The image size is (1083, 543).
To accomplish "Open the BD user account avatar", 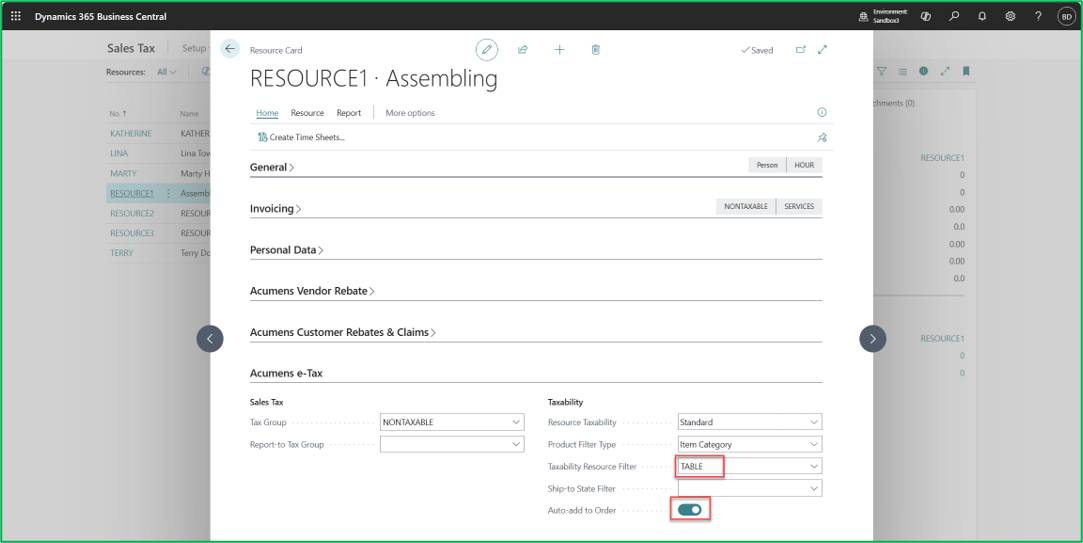I will click(x=1066, y=17).
